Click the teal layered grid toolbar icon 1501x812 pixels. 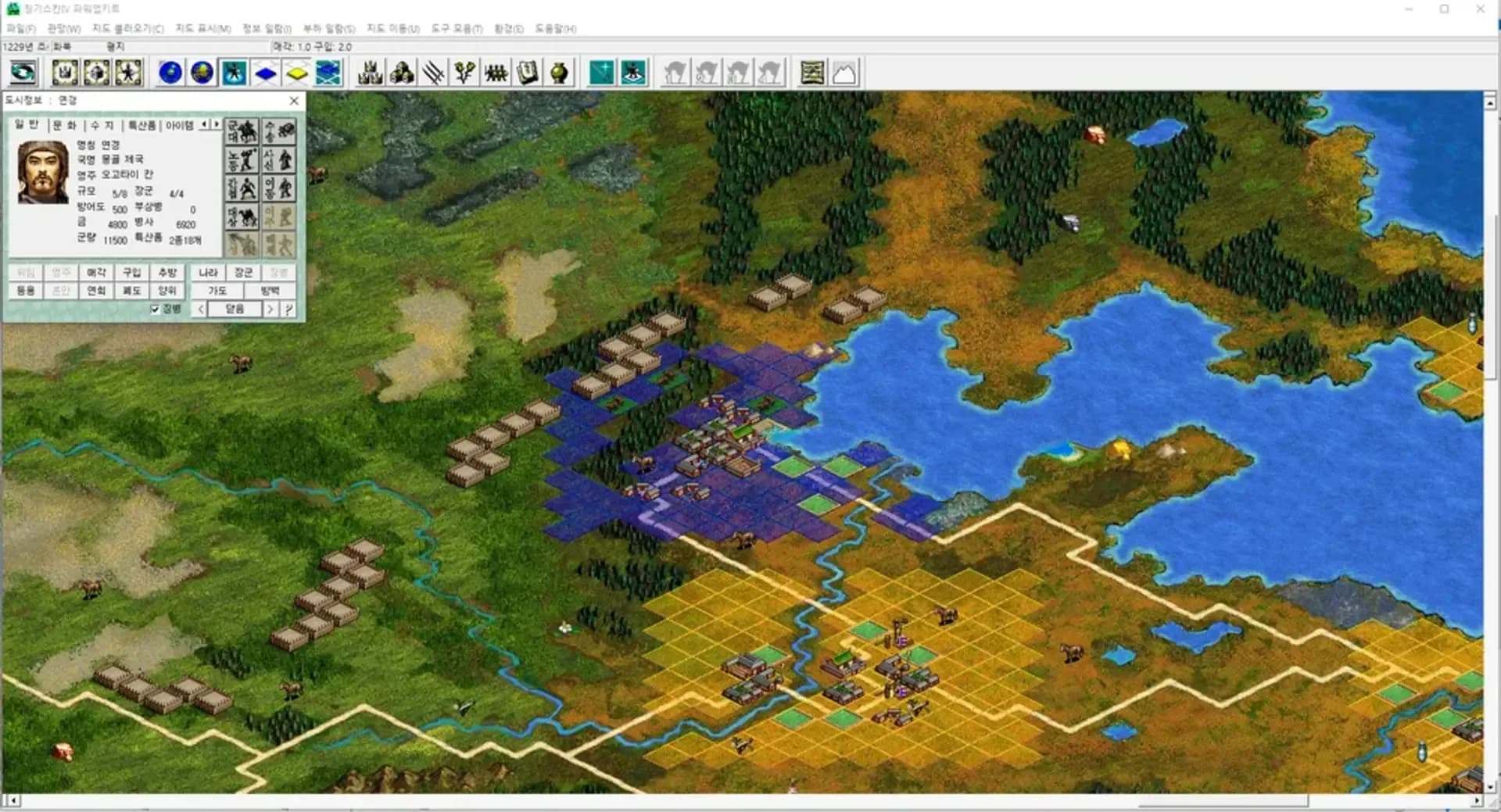coord(328,73)
